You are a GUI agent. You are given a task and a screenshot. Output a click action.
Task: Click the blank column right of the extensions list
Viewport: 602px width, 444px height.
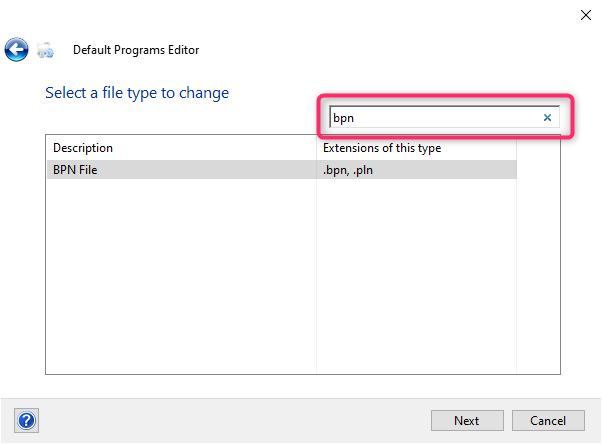(538, 265)
